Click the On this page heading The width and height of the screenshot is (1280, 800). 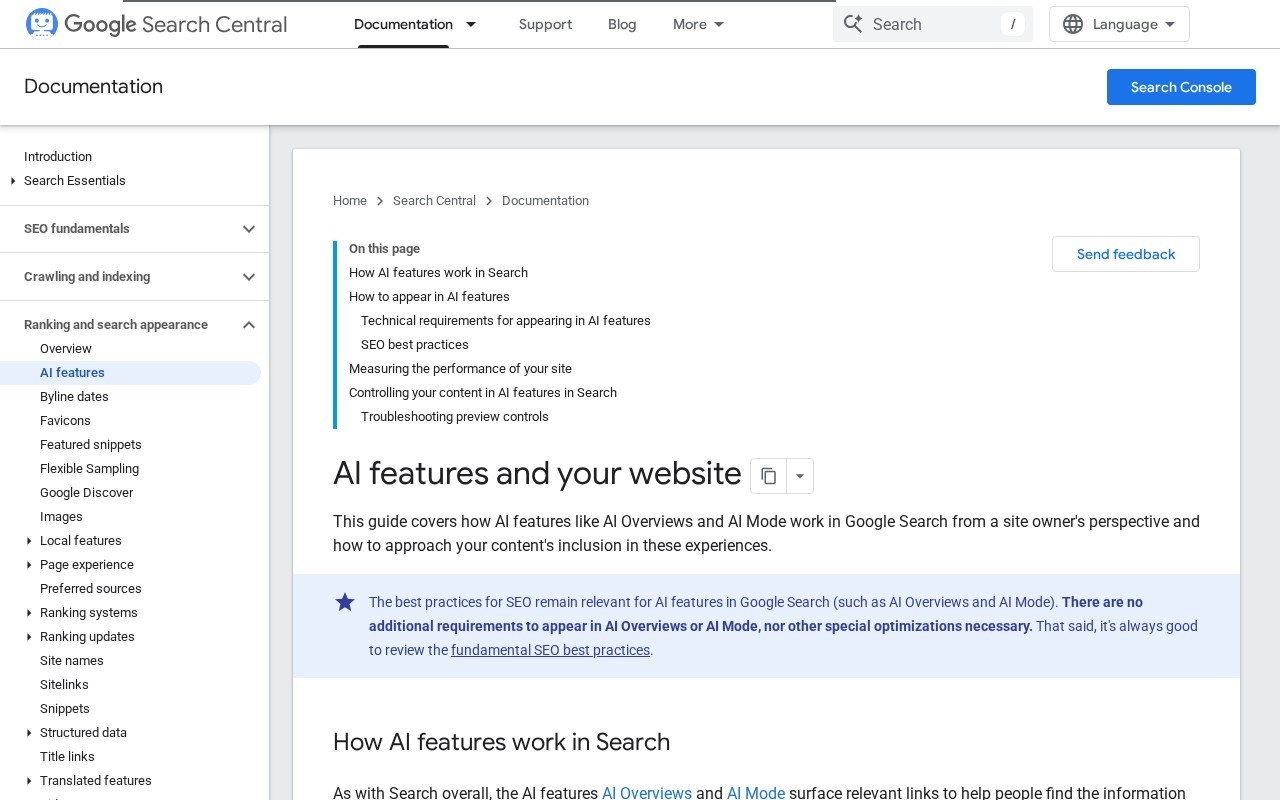(384, 249)
